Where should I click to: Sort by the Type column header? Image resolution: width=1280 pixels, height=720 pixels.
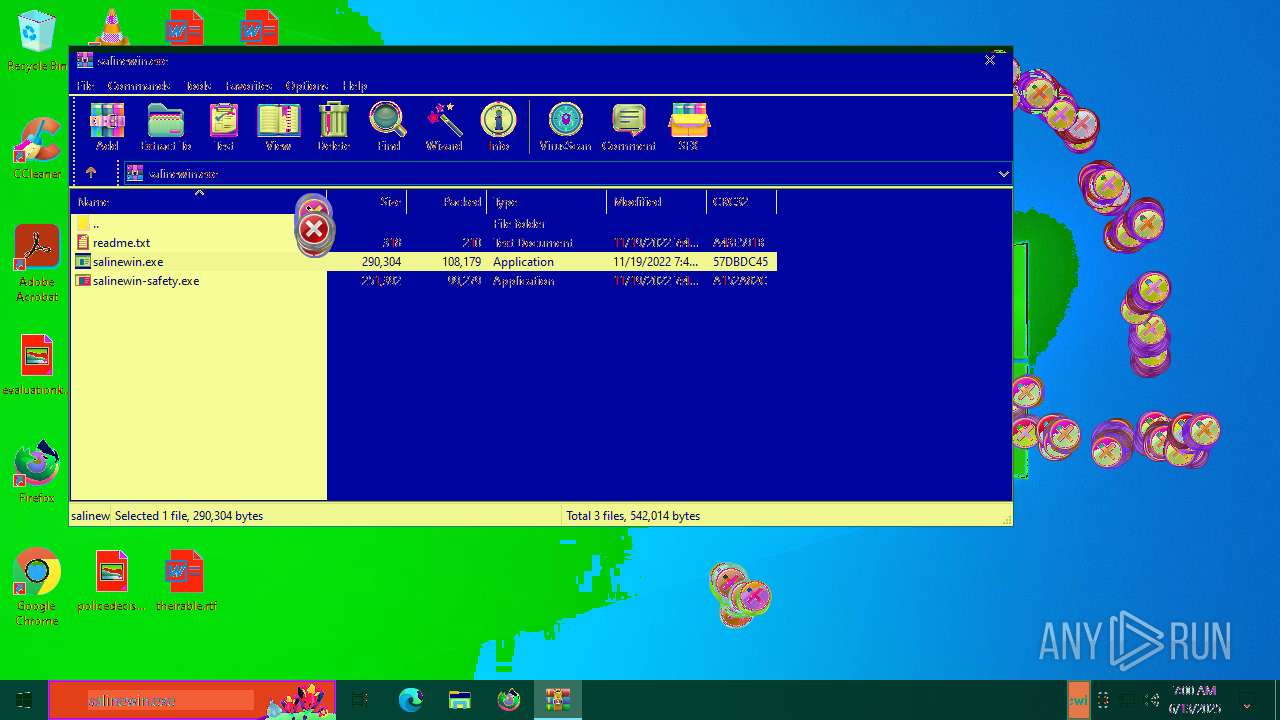(547, 201)
